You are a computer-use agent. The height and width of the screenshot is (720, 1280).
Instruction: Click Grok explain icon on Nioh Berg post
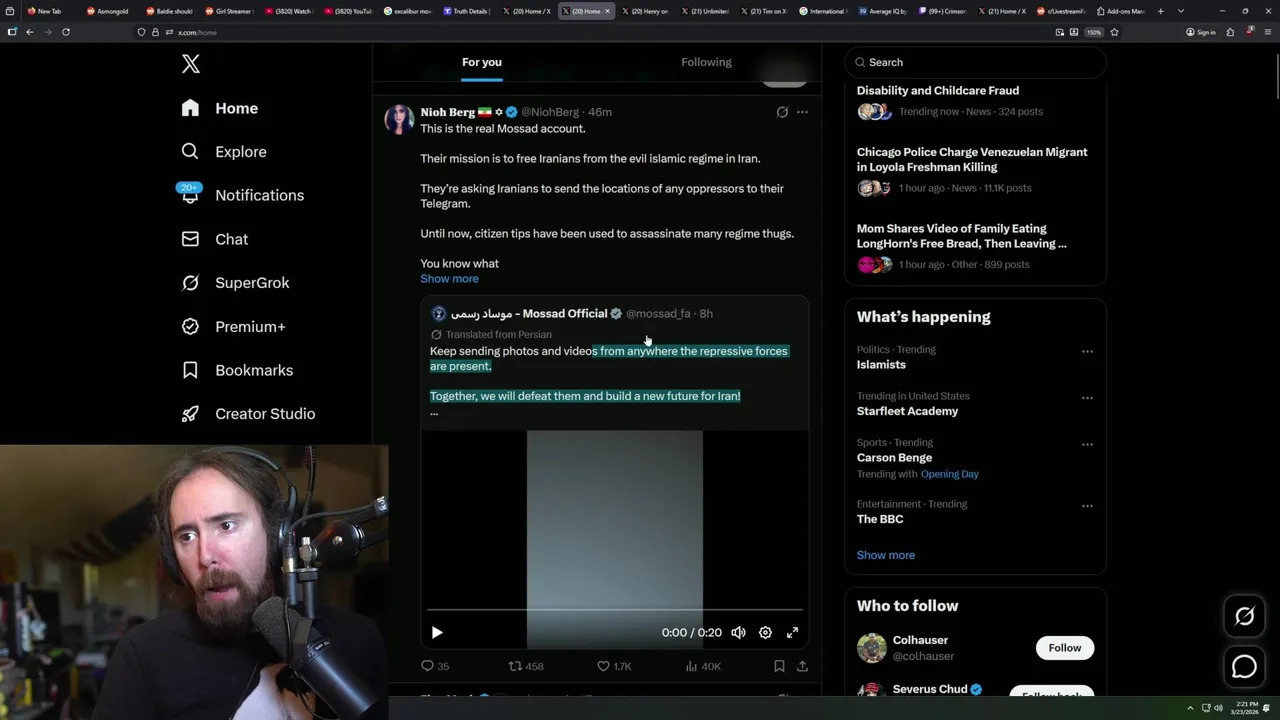782,112
